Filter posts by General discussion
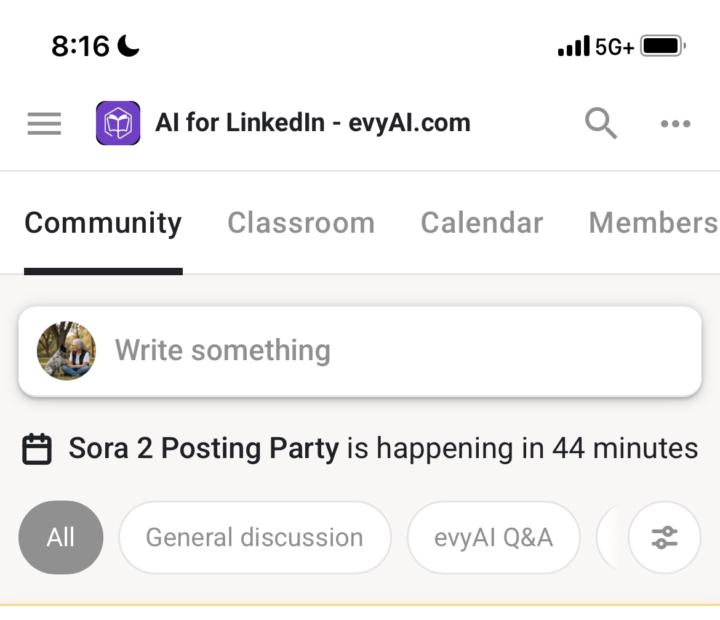720x620 pixels. coord(254,538)
